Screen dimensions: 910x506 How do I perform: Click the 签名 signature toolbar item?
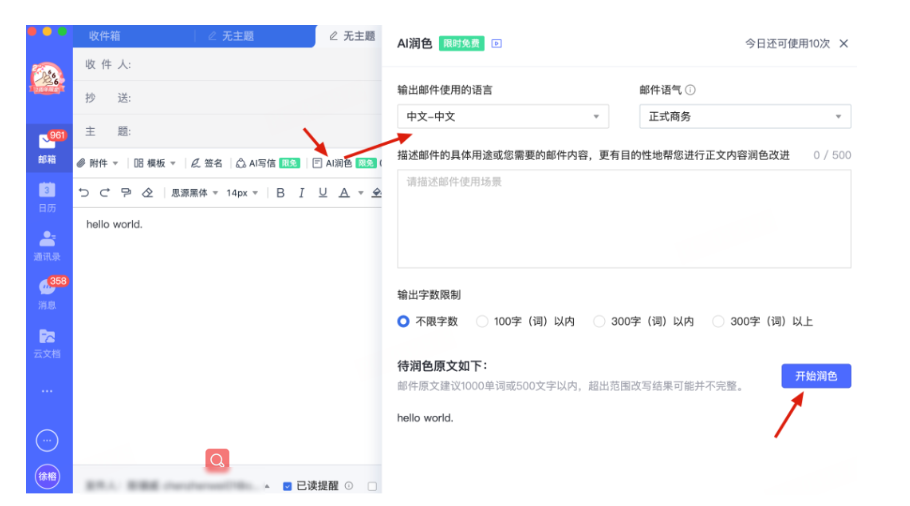[207, 163]
